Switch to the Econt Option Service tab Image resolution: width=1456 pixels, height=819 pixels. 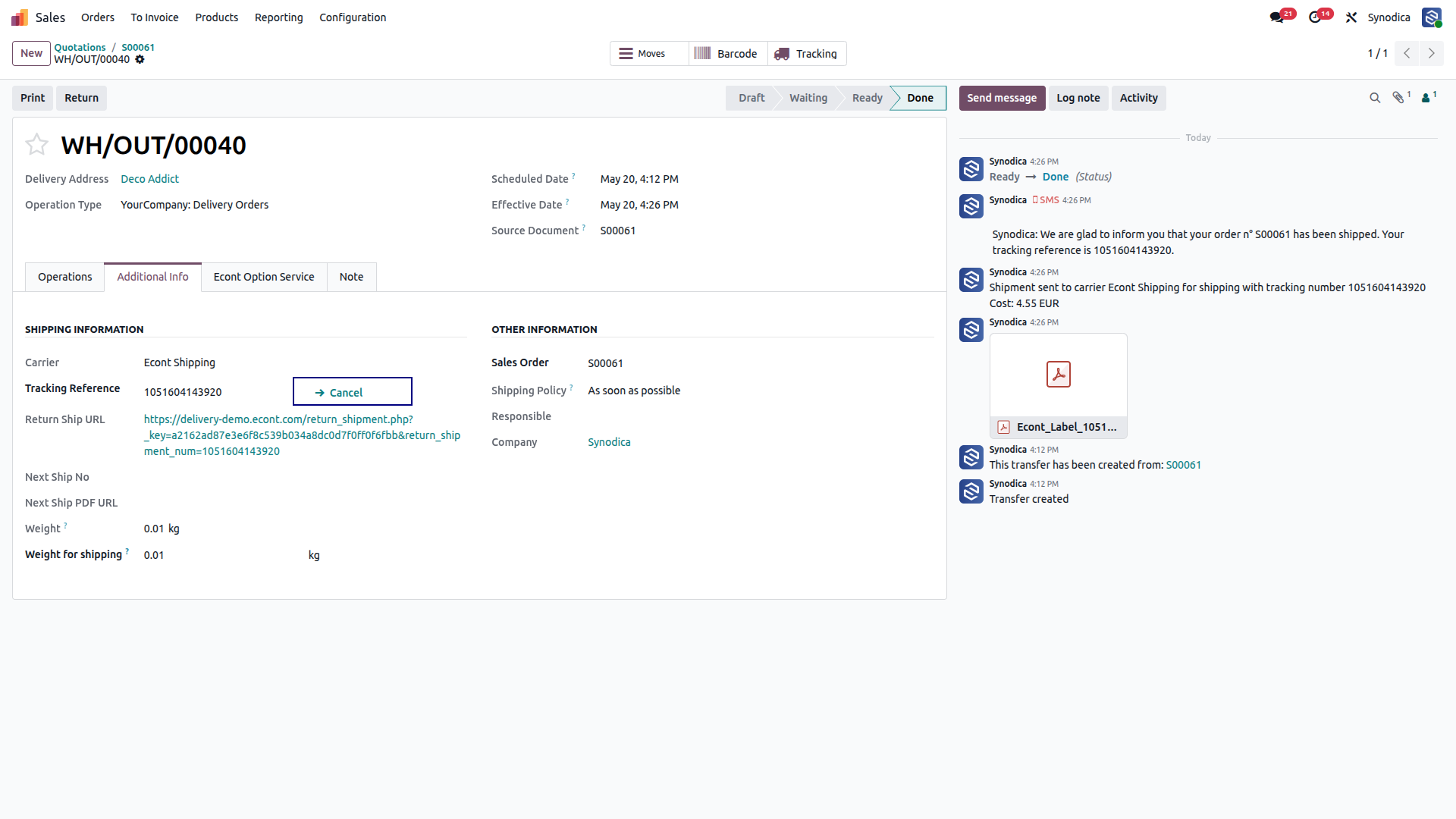tap(264, 277)
